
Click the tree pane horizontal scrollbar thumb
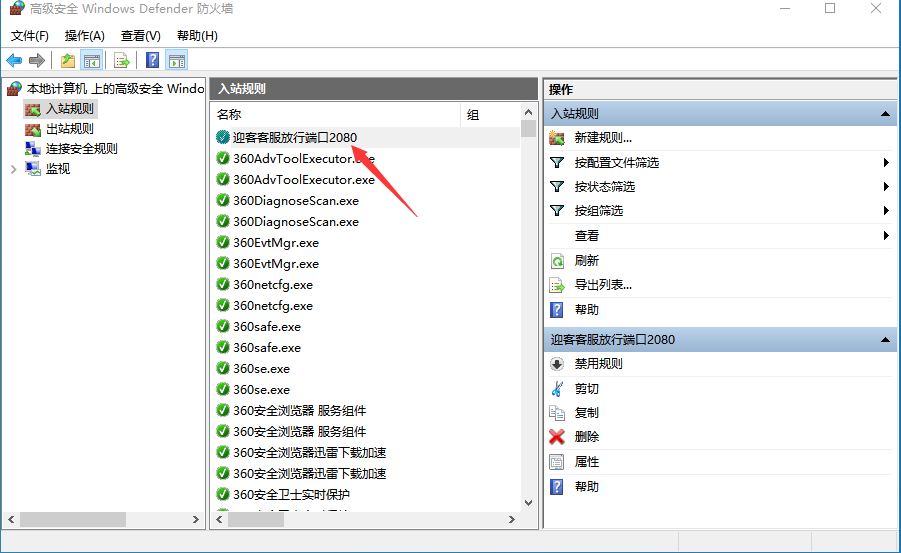pos(73,520)
